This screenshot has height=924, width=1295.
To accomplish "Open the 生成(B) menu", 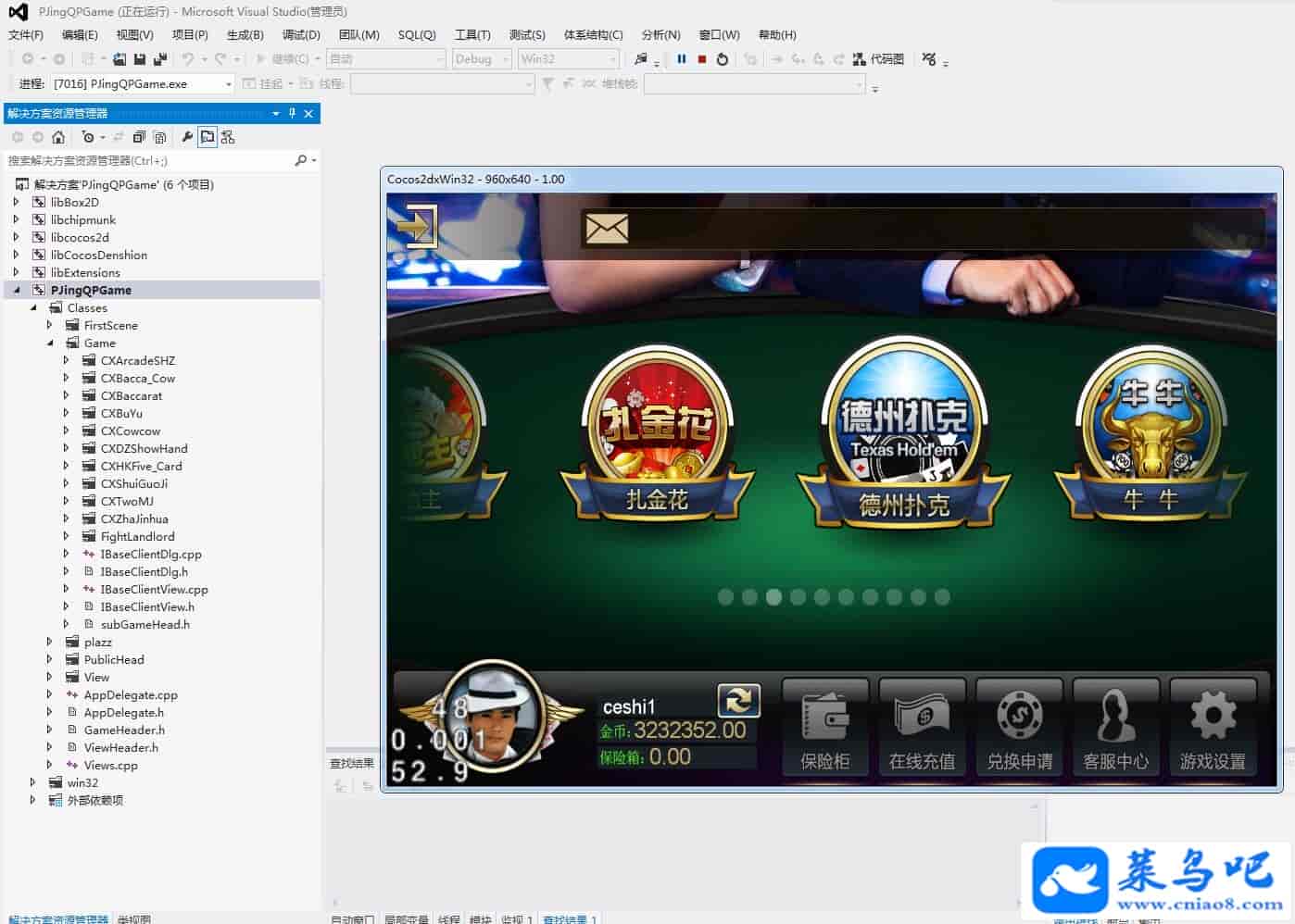I will point(245,34).
